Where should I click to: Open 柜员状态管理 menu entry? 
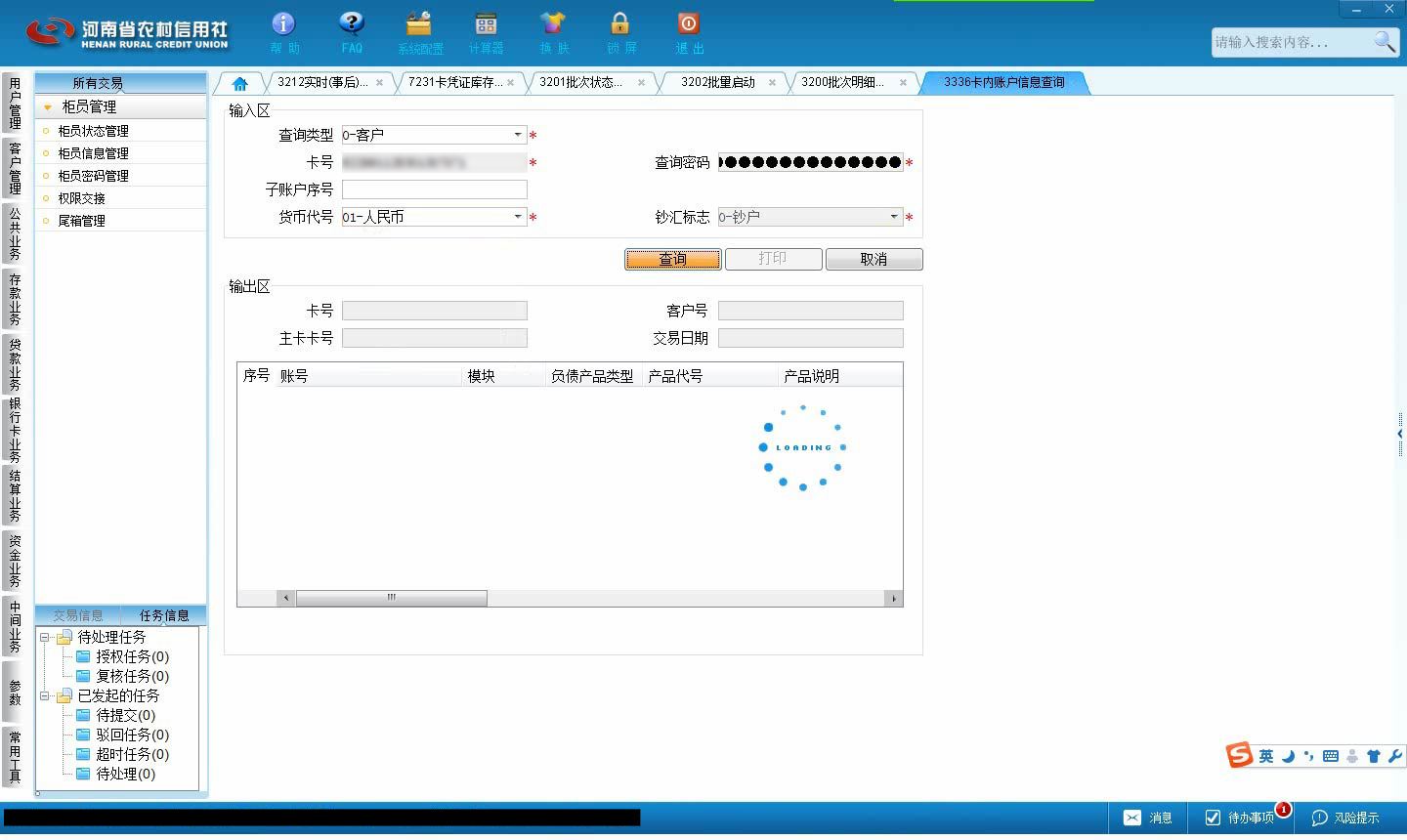point(93,131)
